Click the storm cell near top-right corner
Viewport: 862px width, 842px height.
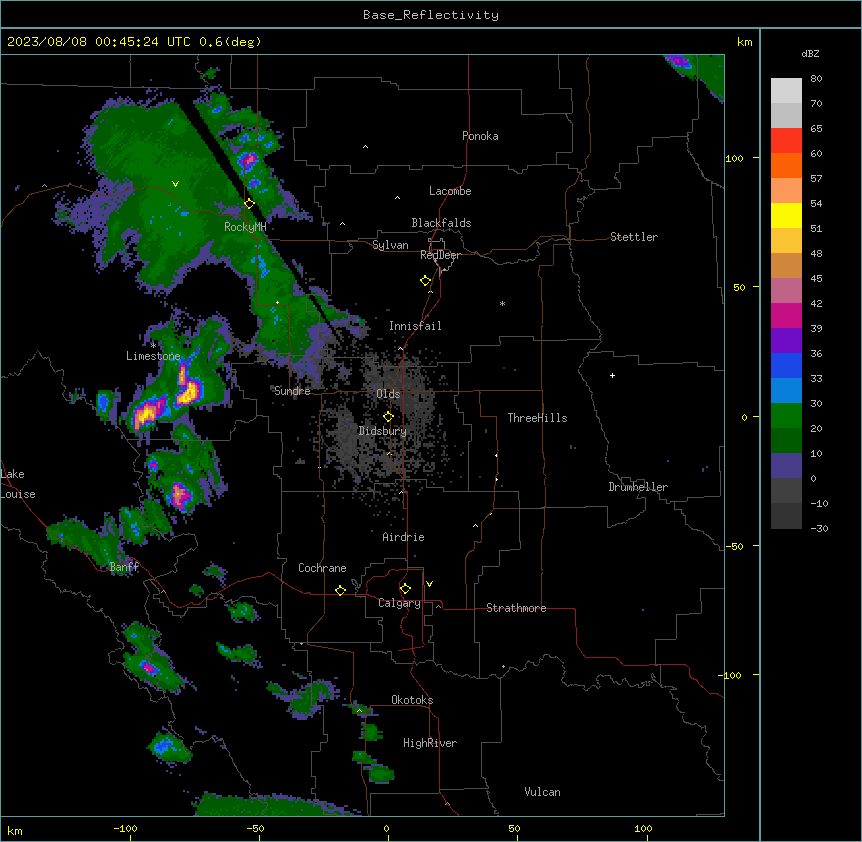tap(679, 61)
